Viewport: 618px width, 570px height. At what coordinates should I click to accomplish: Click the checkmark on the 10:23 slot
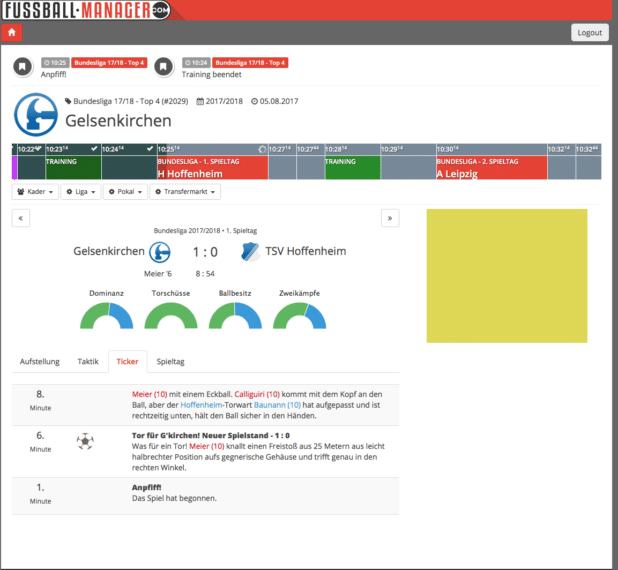[94, 149]
